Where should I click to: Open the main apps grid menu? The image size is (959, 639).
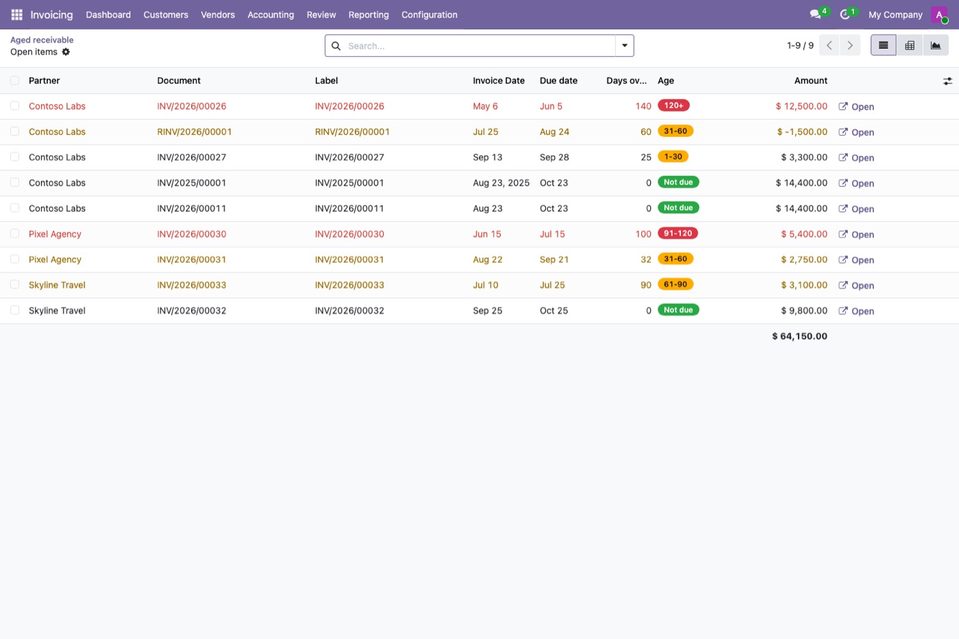[x=17, y=15]
